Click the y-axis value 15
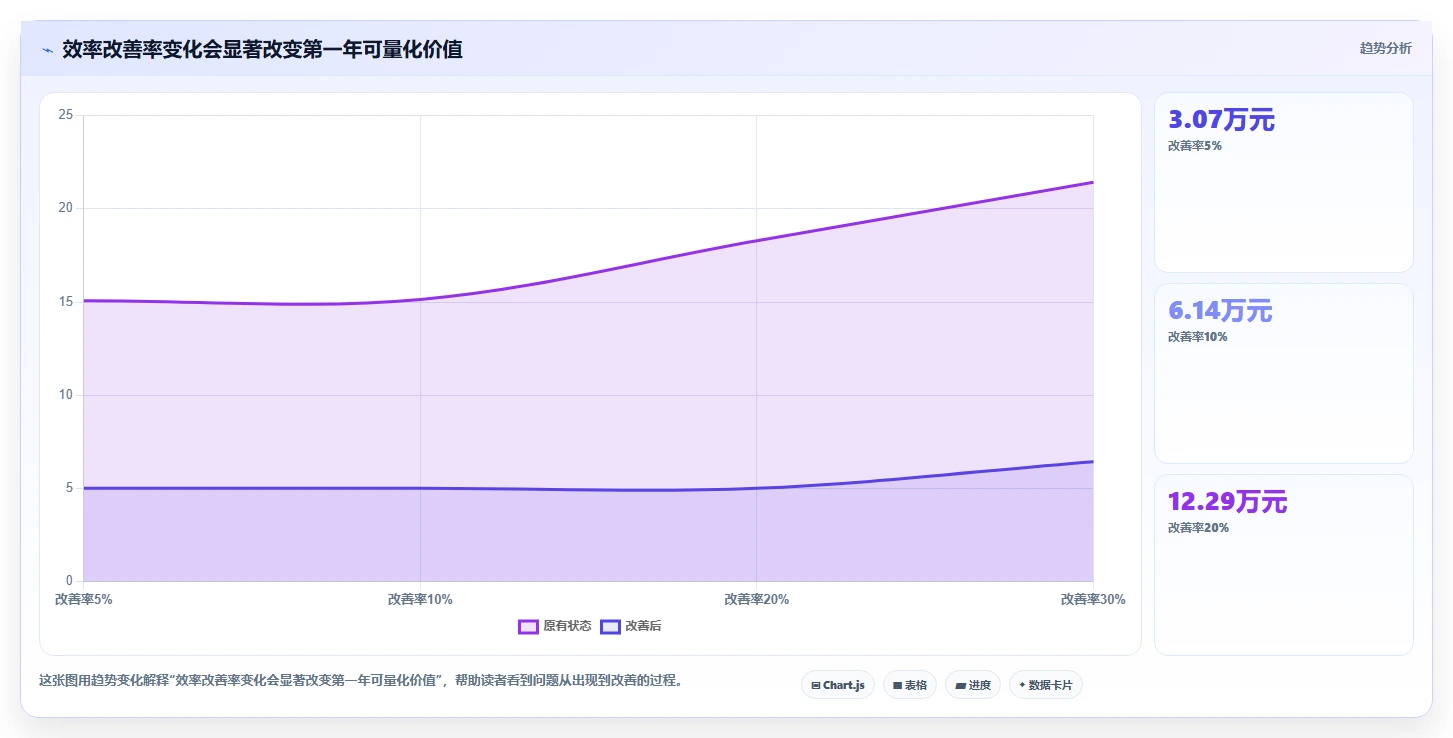 67,301
